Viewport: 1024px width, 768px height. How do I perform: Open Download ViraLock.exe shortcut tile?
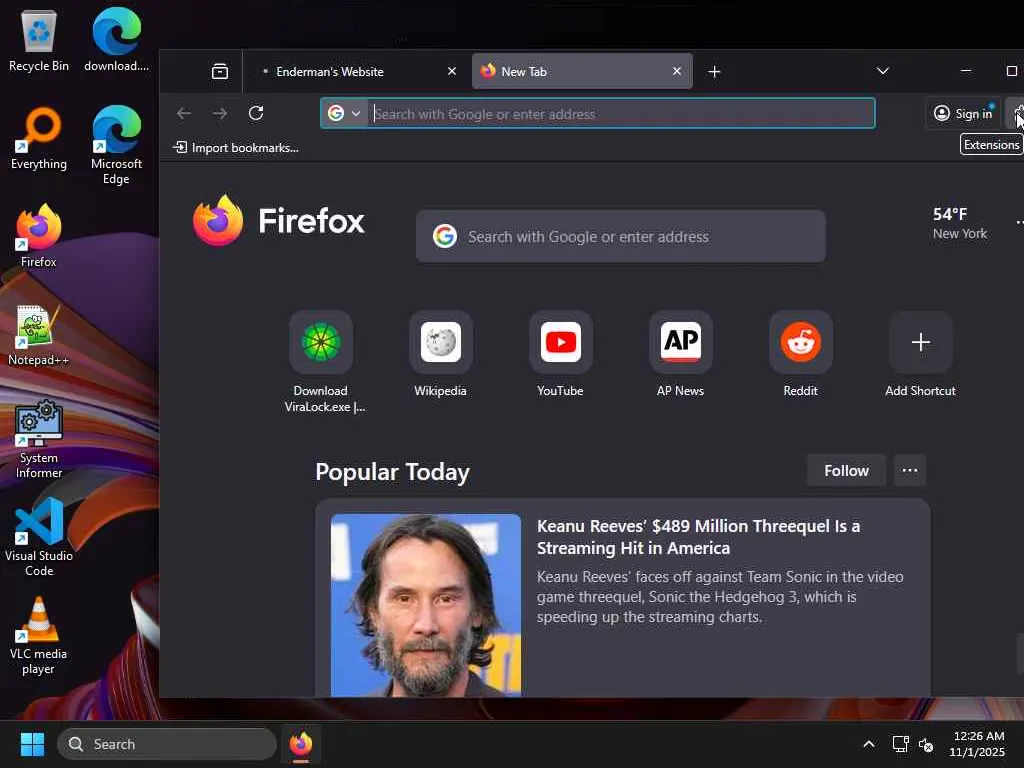tap(321, 363)
